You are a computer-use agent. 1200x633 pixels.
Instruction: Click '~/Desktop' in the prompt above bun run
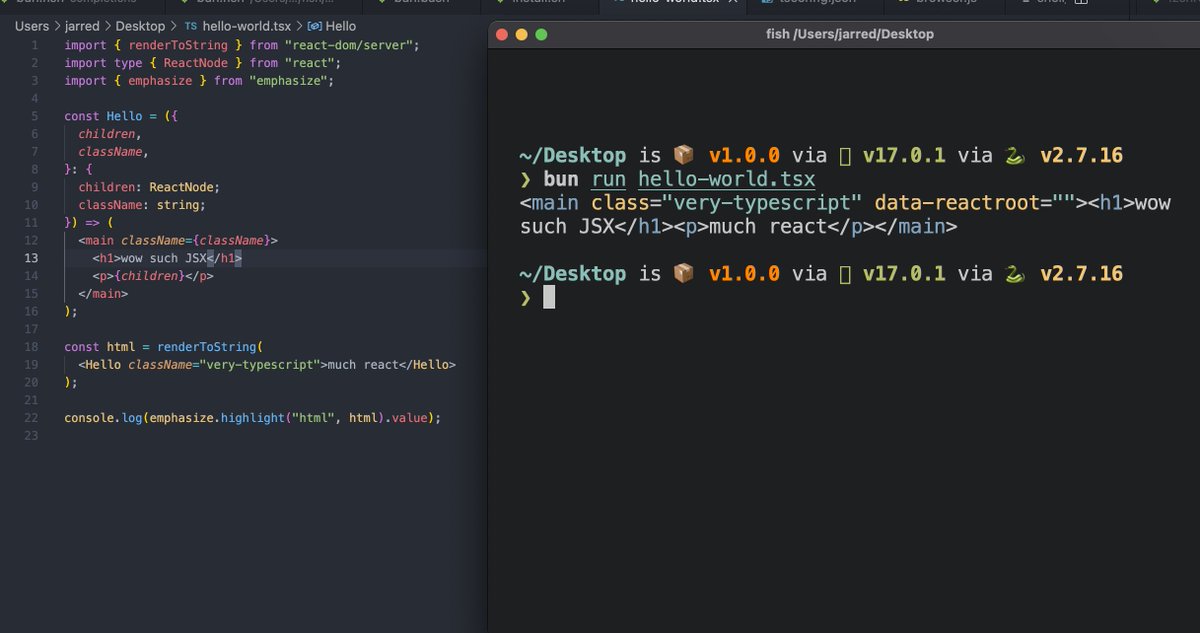(573, 156)
